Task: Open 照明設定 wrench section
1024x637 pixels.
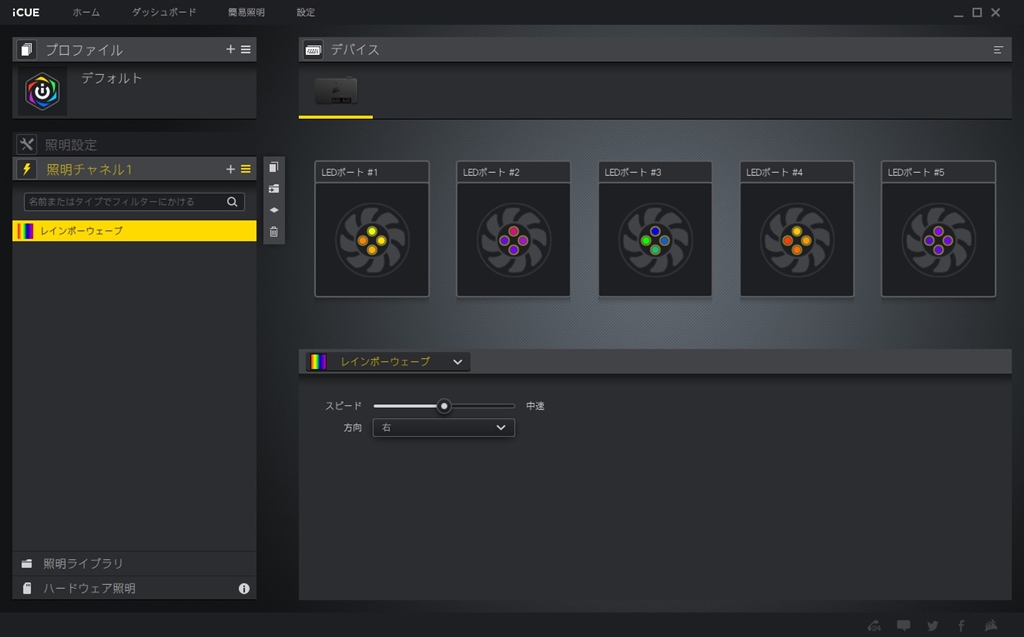Action: tap(27, 144)
